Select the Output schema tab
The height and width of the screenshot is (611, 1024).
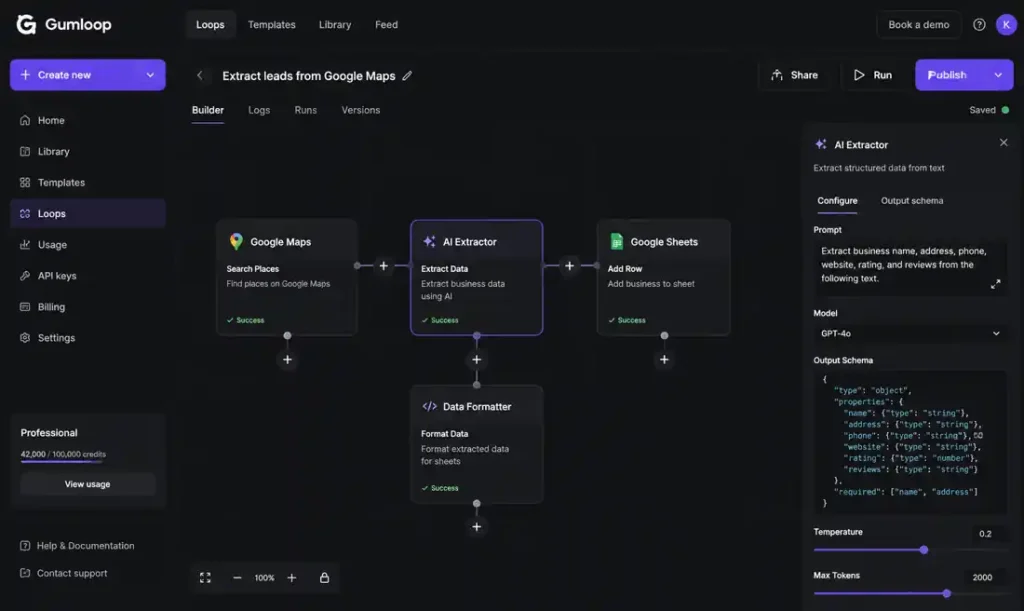tap(912, 201)
